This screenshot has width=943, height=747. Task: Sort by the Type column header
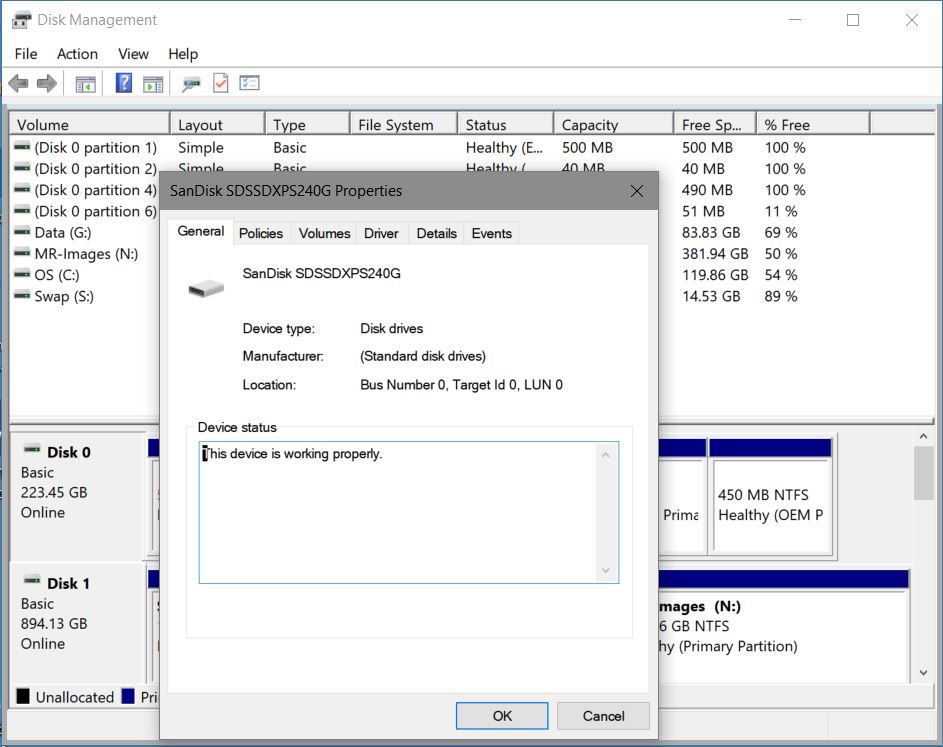tap(308, 124)
